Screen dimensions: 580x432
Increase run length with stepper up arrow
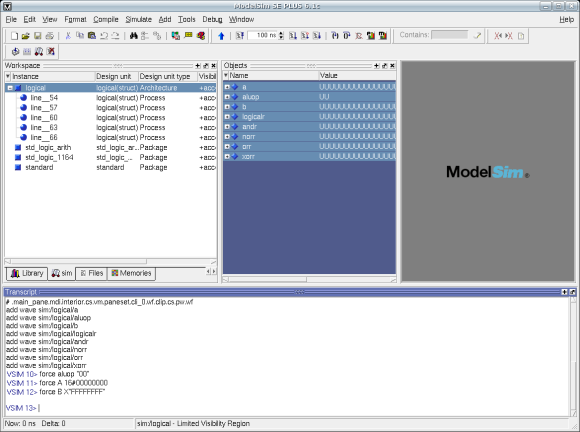pos(281,33)
